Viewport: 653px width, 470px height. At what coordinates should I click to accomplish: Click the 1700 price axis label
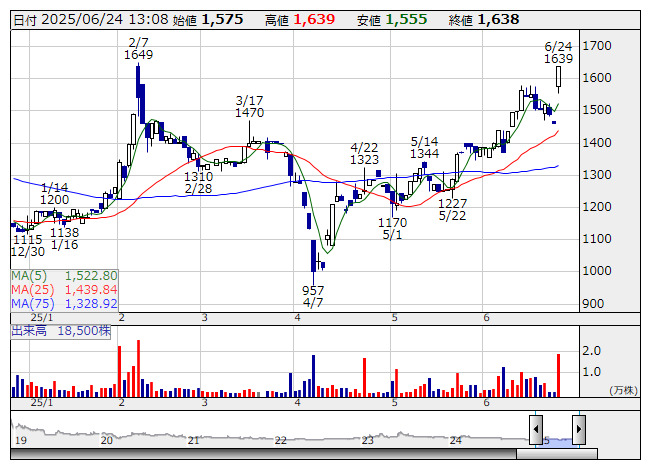click(597, 46)
